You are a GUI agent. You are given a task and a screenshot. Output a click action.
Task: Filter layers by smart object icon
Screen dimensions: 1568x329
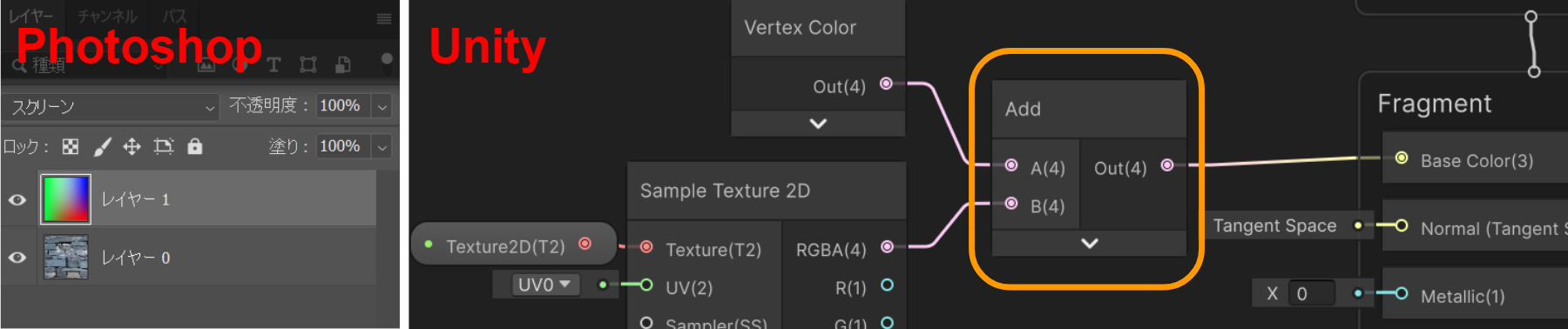[x=343, y=64]
